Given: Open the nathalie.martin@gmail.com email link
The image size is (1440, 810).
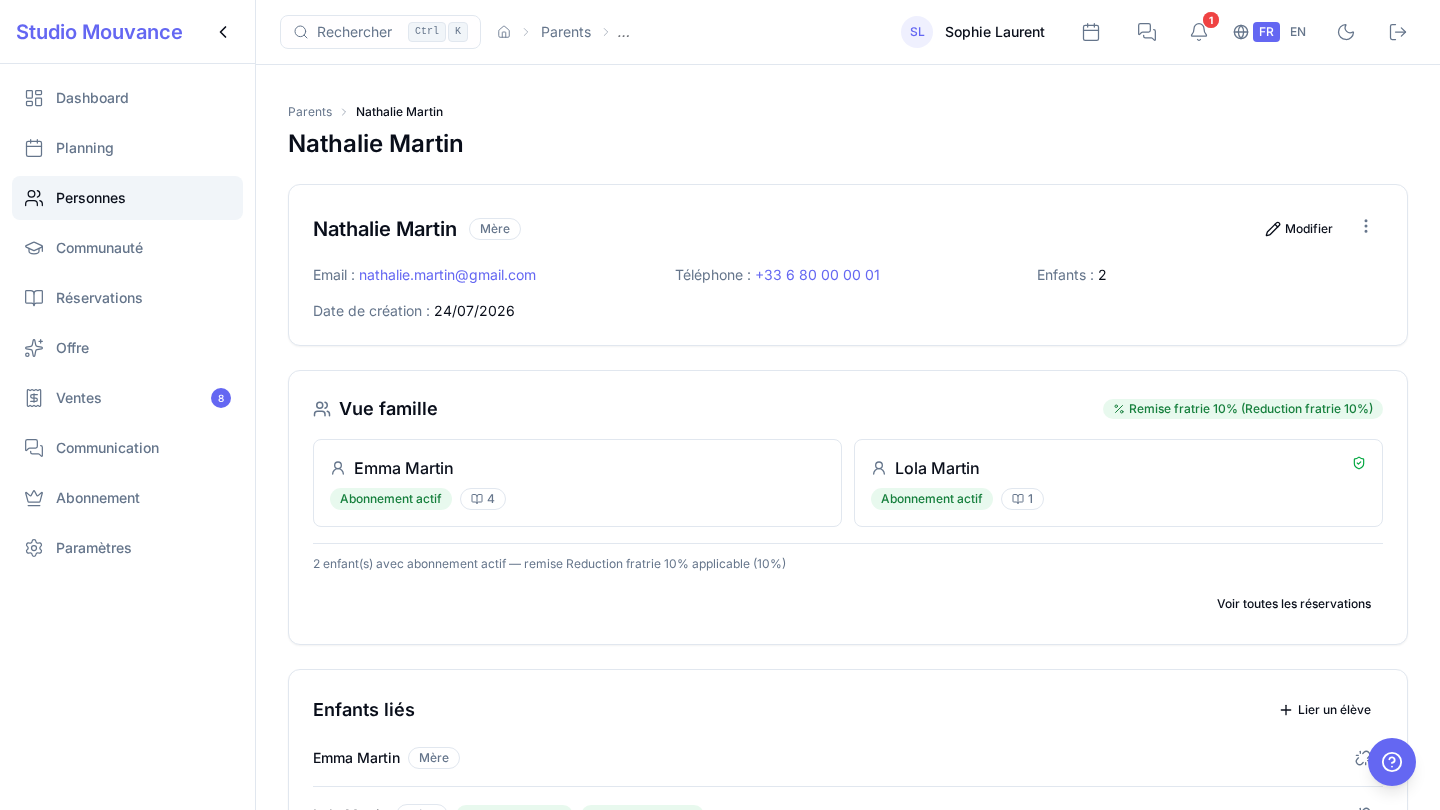Looking at the screenshot, I should [x=447, y=275].
